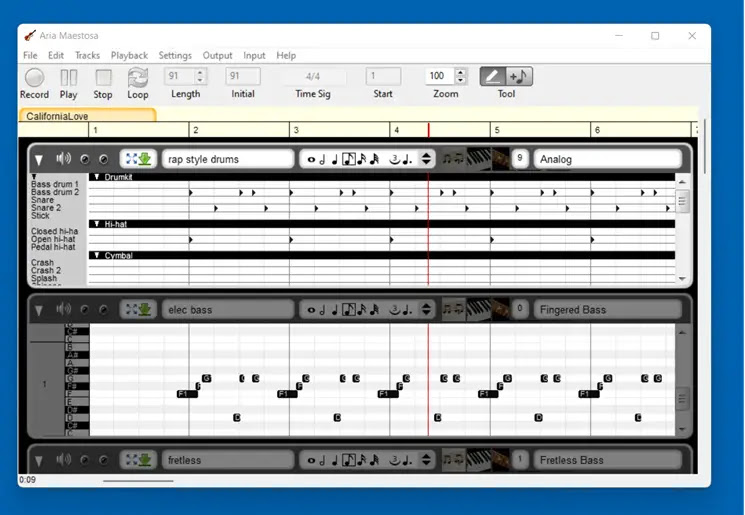Click the Record button in the toolbar
This screenshot has height=515, width=745.
click(34, 78)
